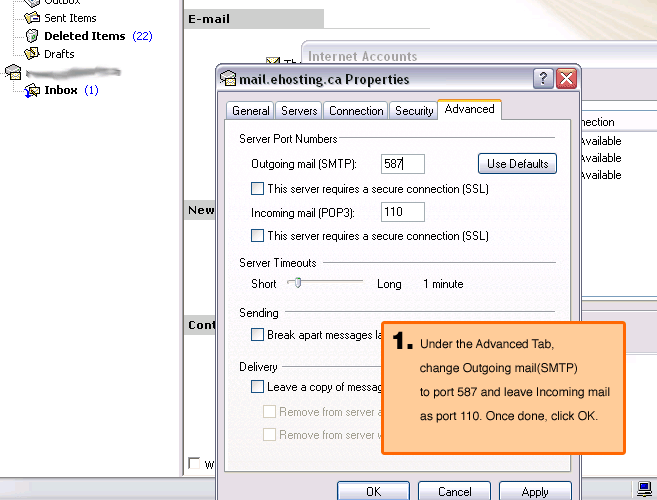Open the Drafts folder icon

point(32,54)
